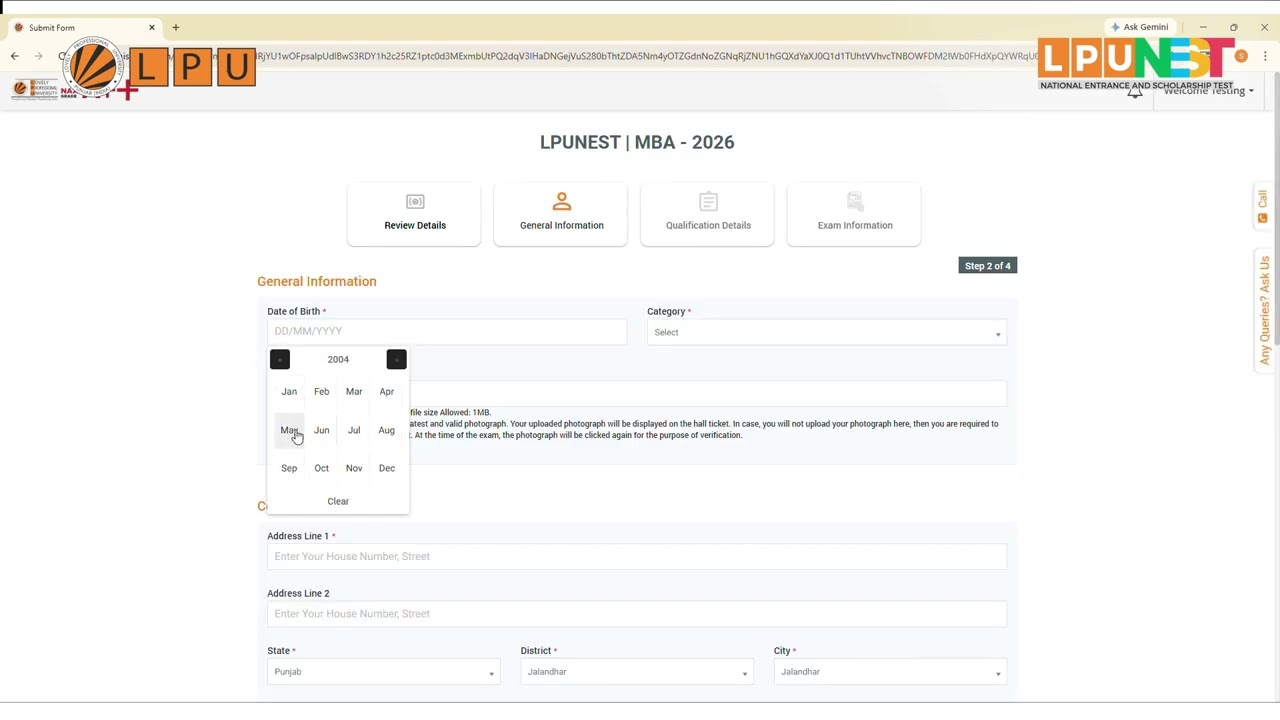Click the 2004 year header in the date picker
Screen dimensions: 1280x720
[x=338, y=359]
